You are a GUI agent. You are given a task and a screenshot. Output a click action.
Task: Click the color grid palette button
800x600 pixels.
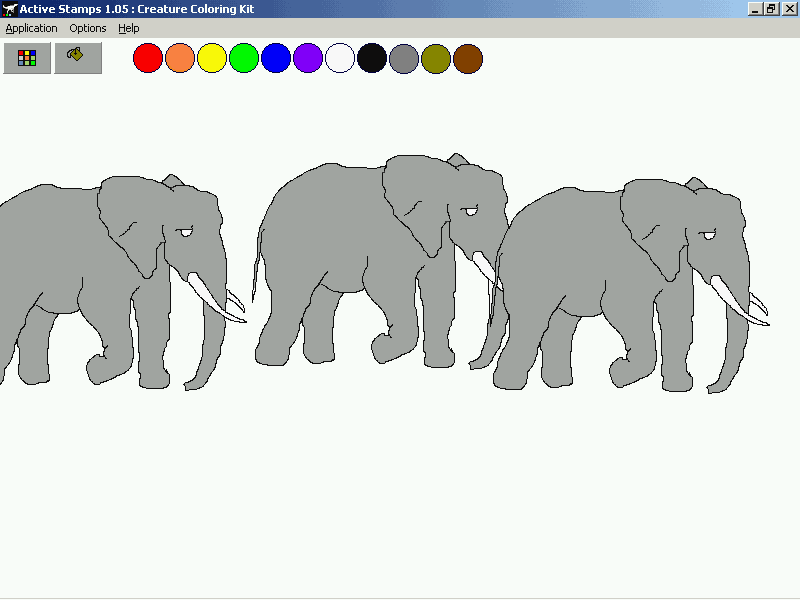[x=27, y=58]
